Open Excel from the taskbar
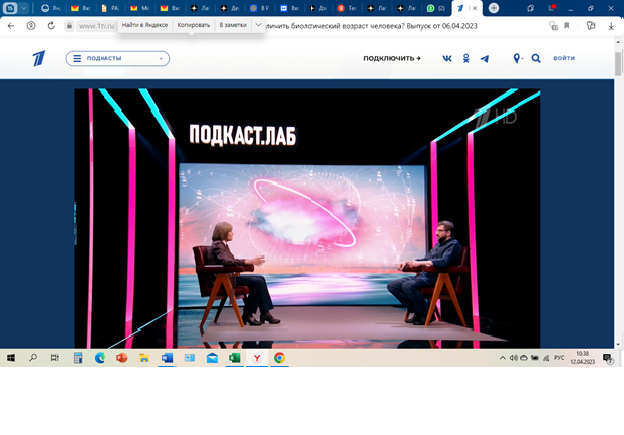The image size is (624, 435). coord(235,358)
